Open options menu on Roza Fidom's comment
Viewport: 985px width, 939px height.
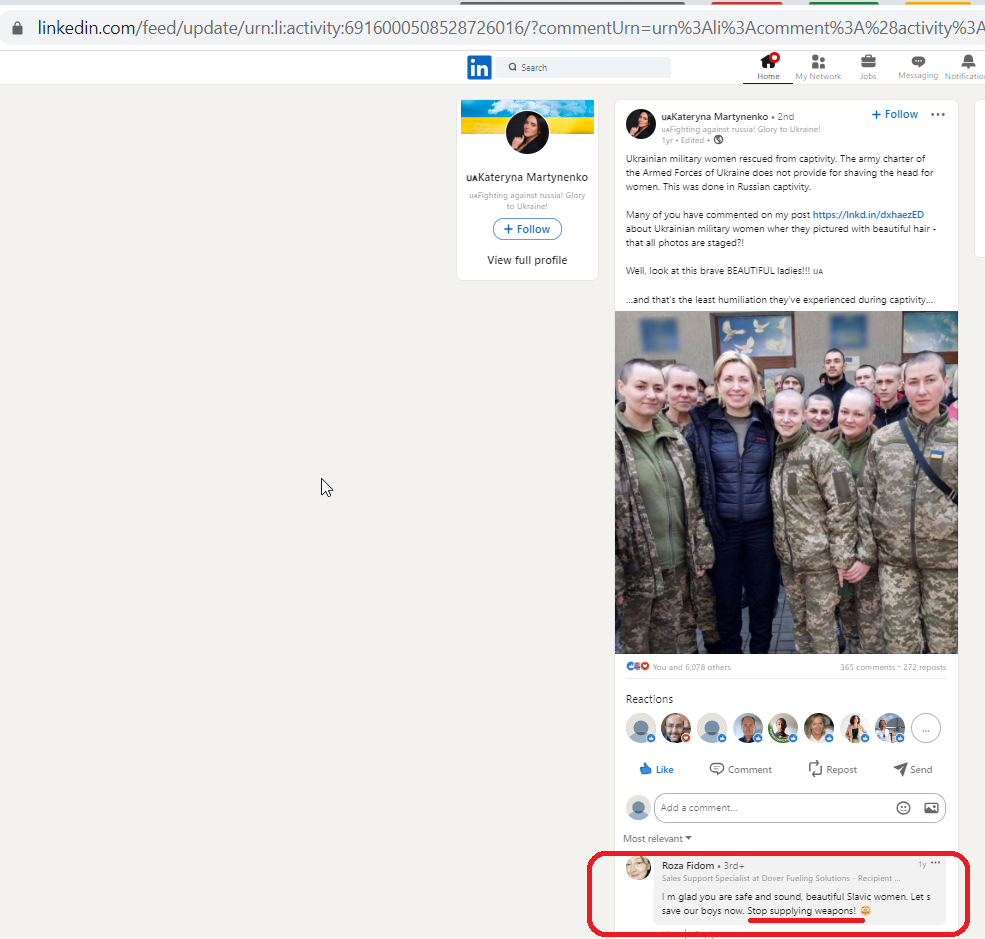pos(935,863)
